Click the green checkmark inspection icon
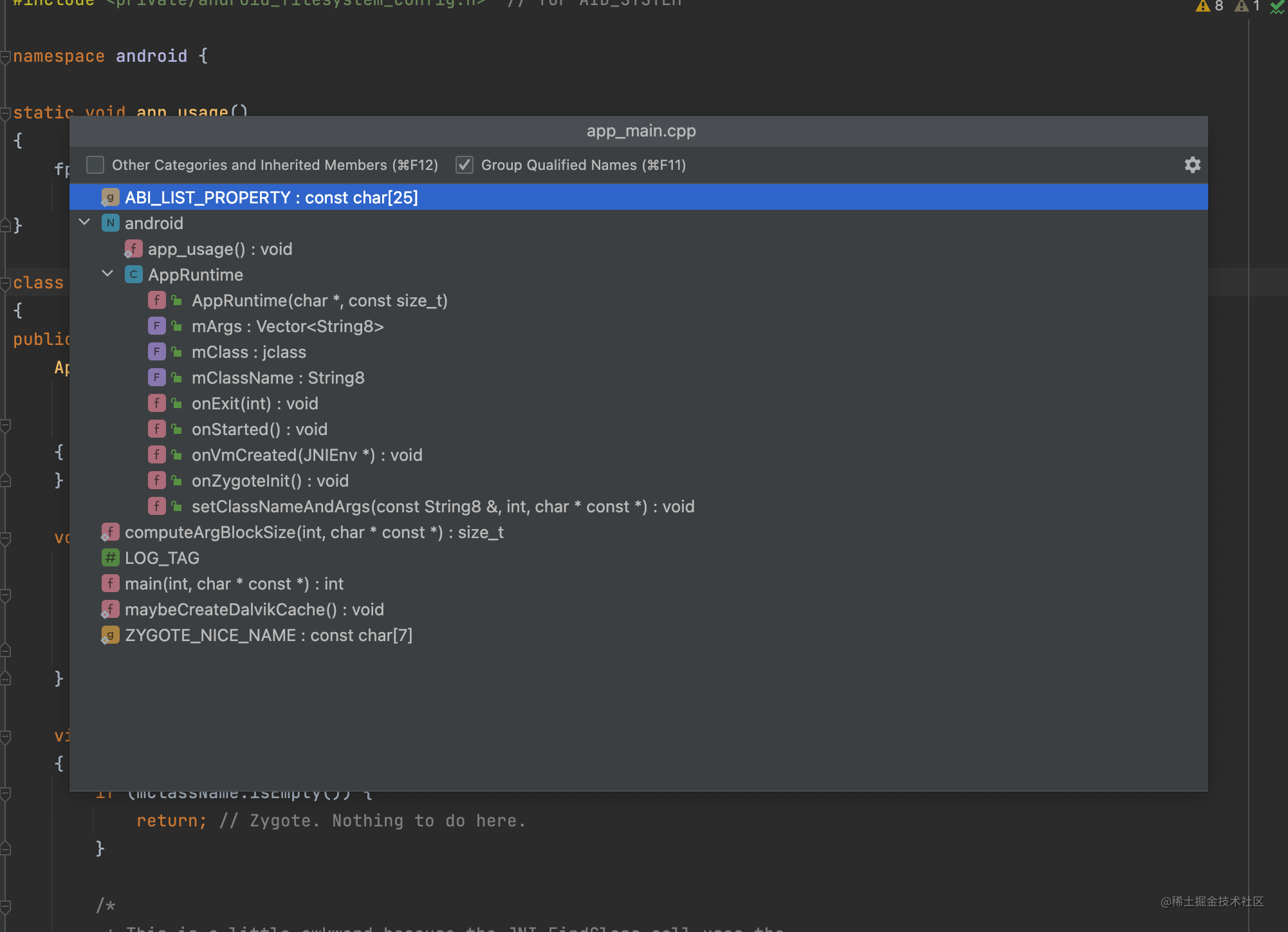The width and height of the screenshot is (1288, 932). pyautogui.click(x=1277, y=7)
